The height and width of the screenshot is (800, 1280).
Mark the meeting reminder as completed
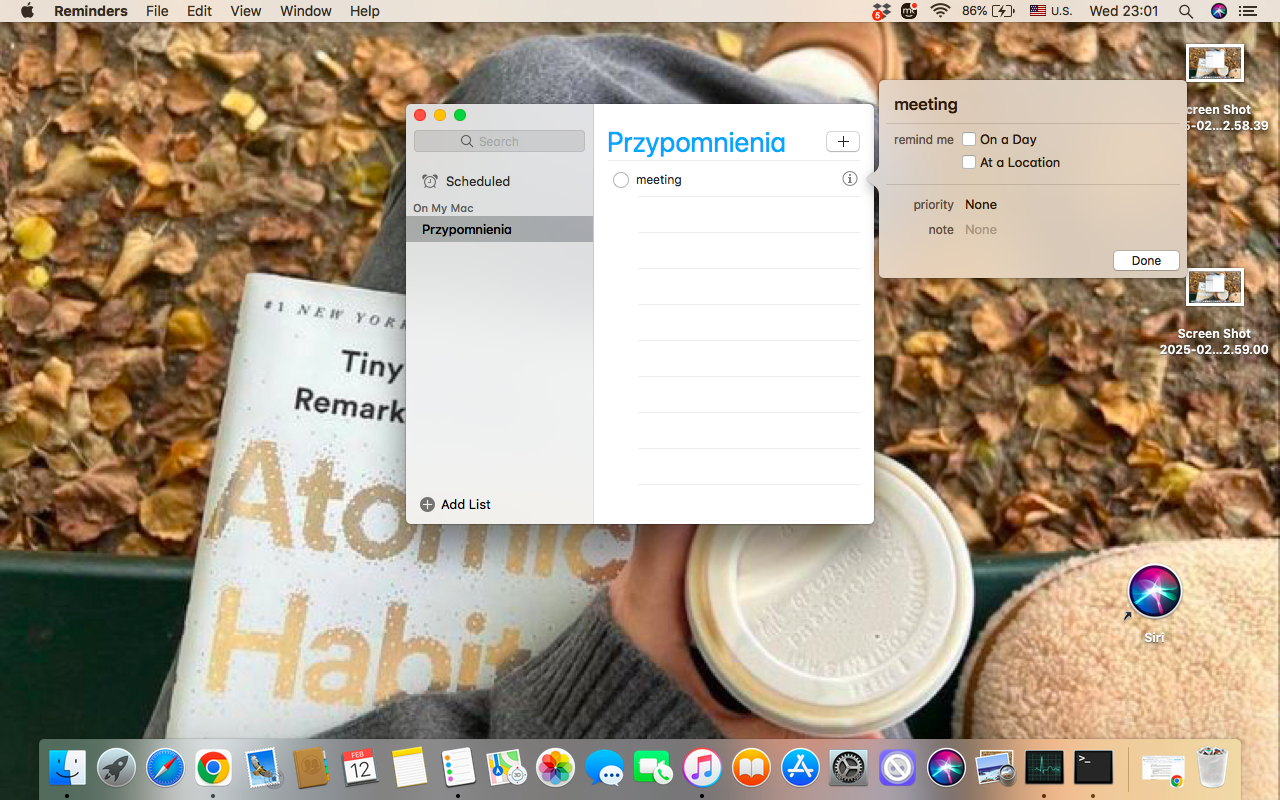620,180
